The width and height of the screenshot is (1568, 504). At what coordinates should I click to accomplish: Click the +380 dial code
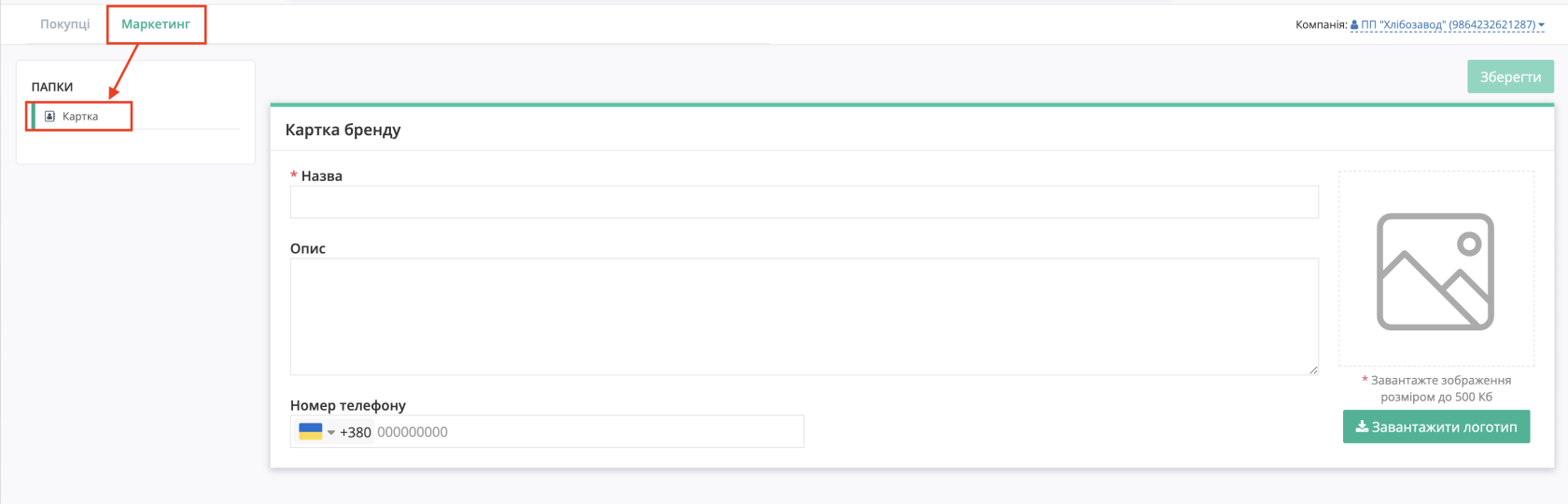tap(356, 432)
